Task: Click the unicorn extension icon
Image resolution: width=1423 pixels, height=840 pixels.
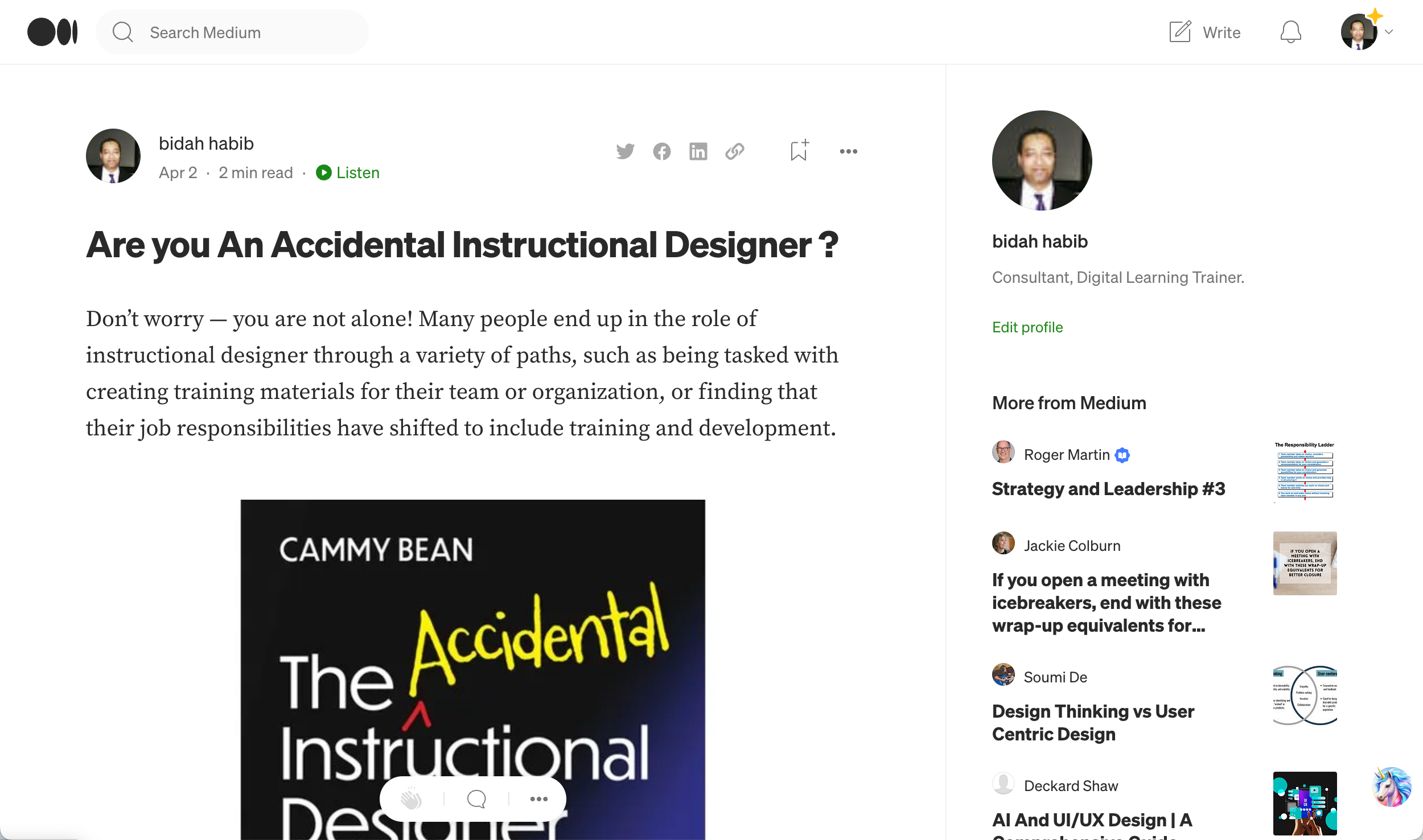Action: click(x=1391, y=788)
